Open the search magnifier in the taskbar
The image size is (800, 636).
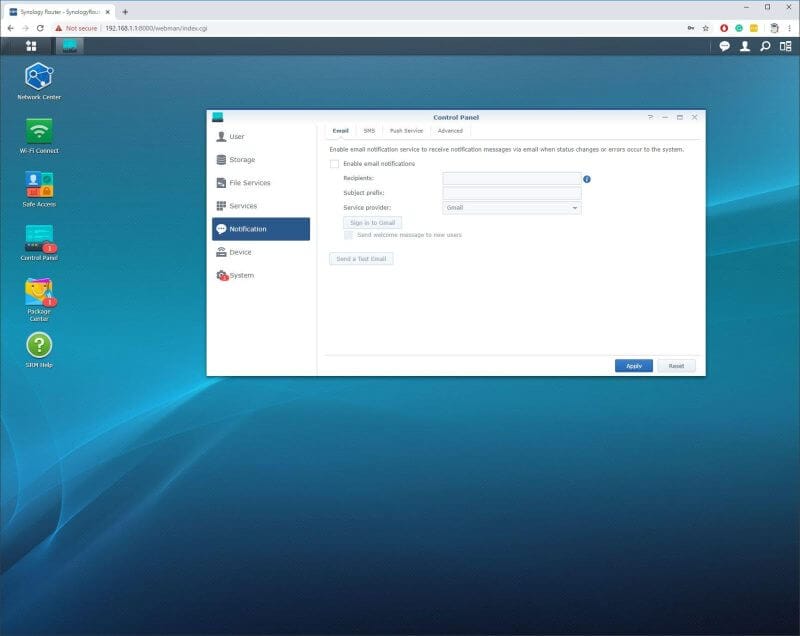[766, 46]
